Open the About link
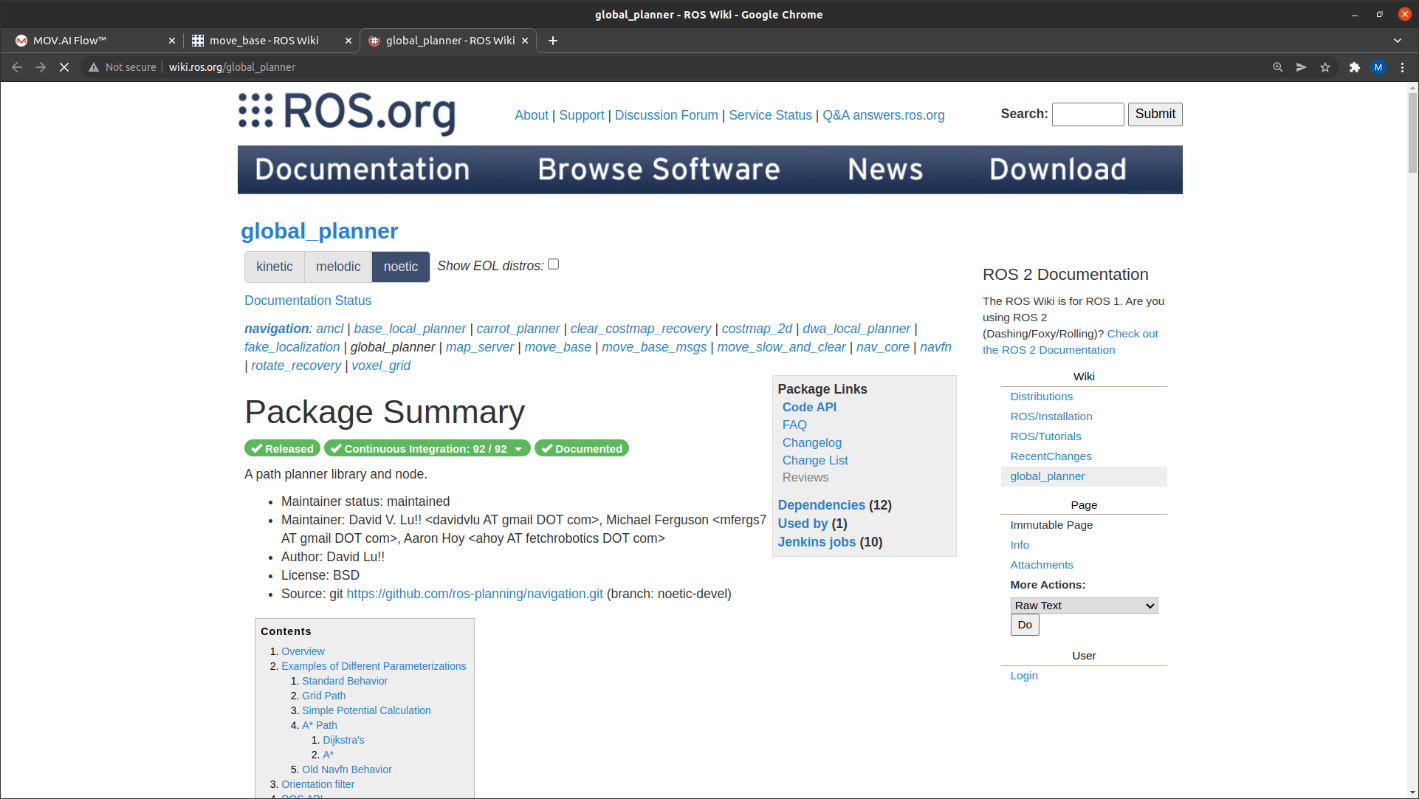Viewport: 1419px width, 799px height. 531,115
